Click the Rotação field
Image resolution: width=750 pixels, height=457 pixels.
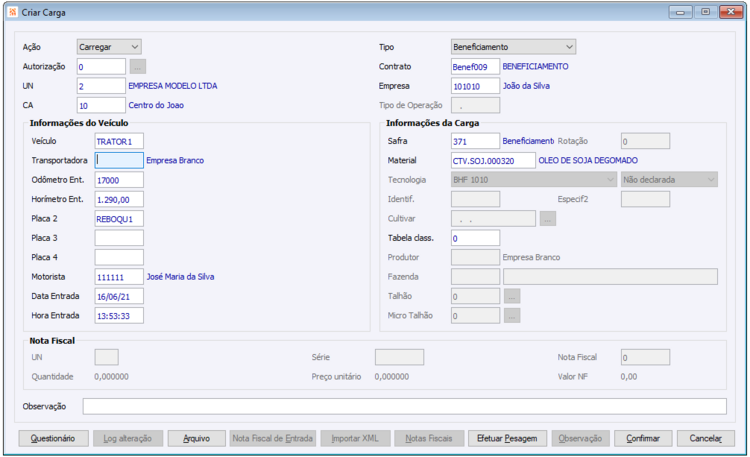pyautogui.click(x=645, y=141)
